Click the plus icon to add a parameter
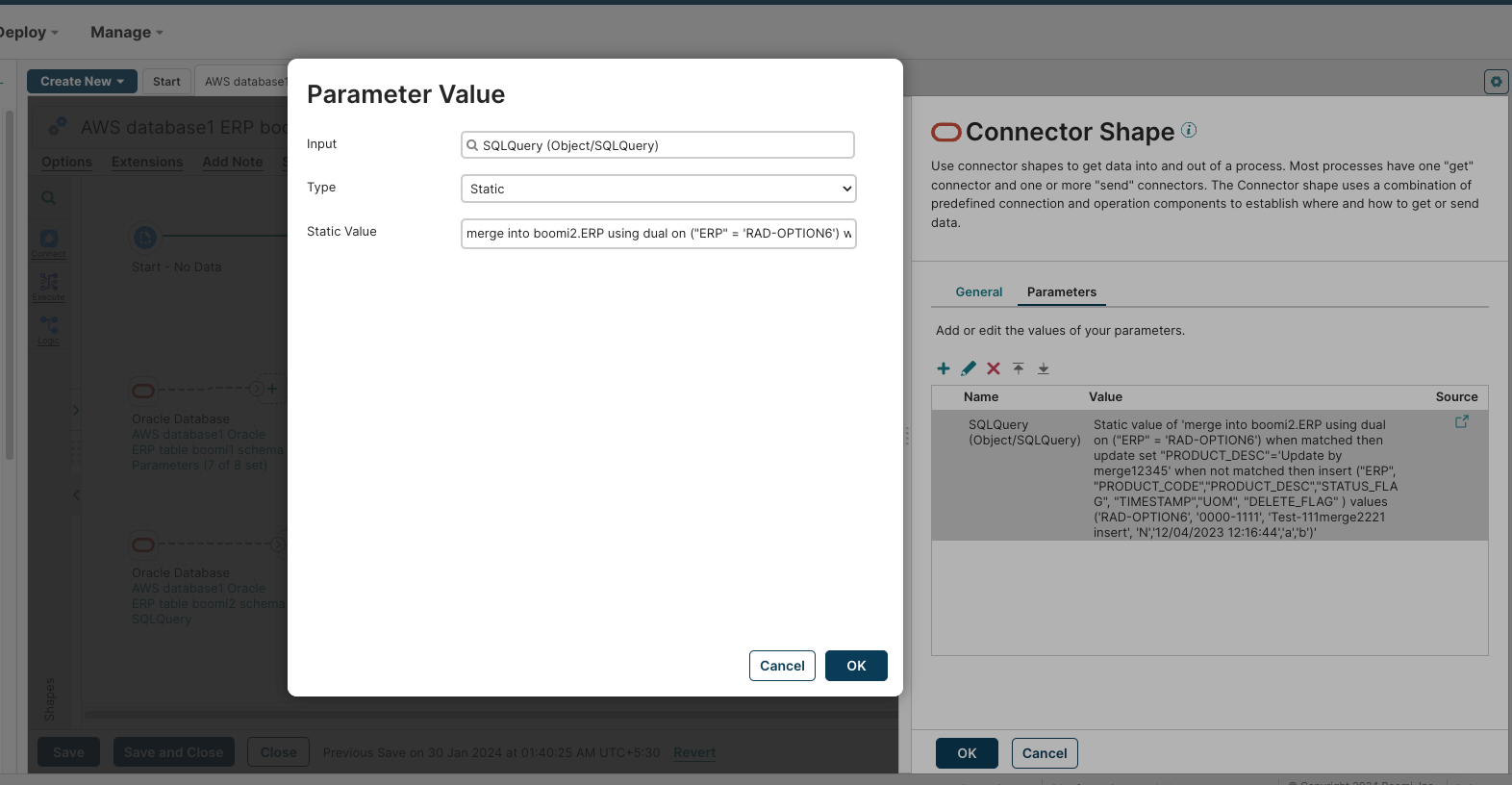 (944, 368)
